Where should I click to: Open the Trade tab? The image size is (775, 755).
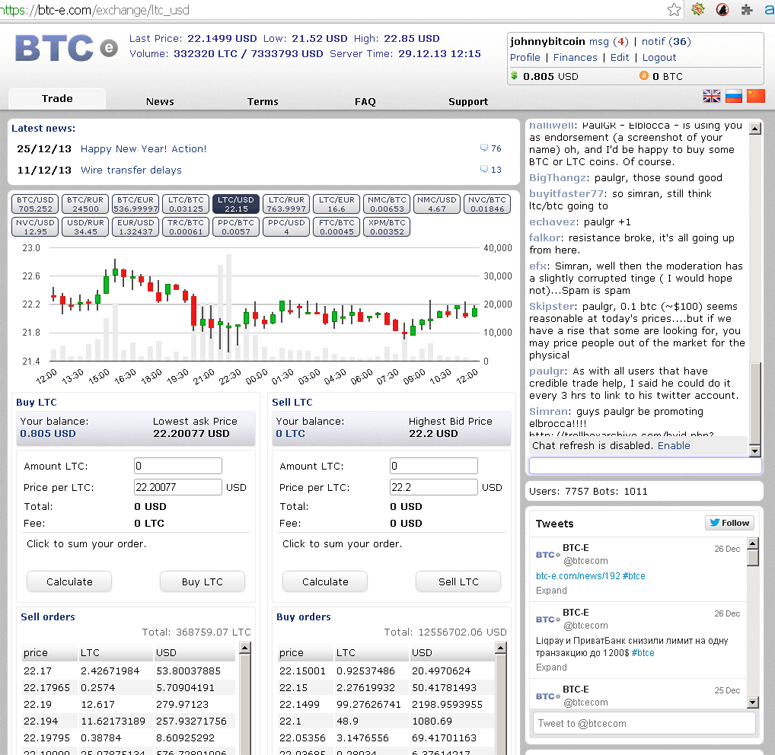click(57, 98)
